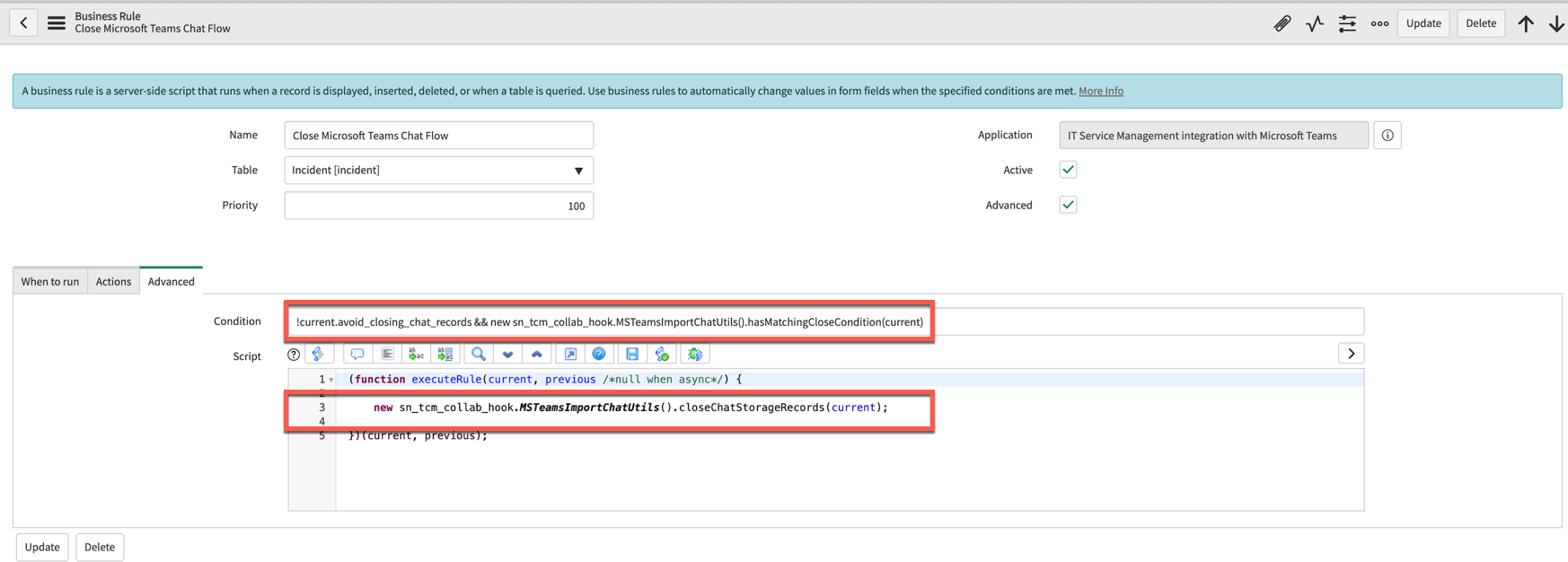The image size is (1568, 562).
Task: Switch to the Actions tab
Action: tap(113, 281)
